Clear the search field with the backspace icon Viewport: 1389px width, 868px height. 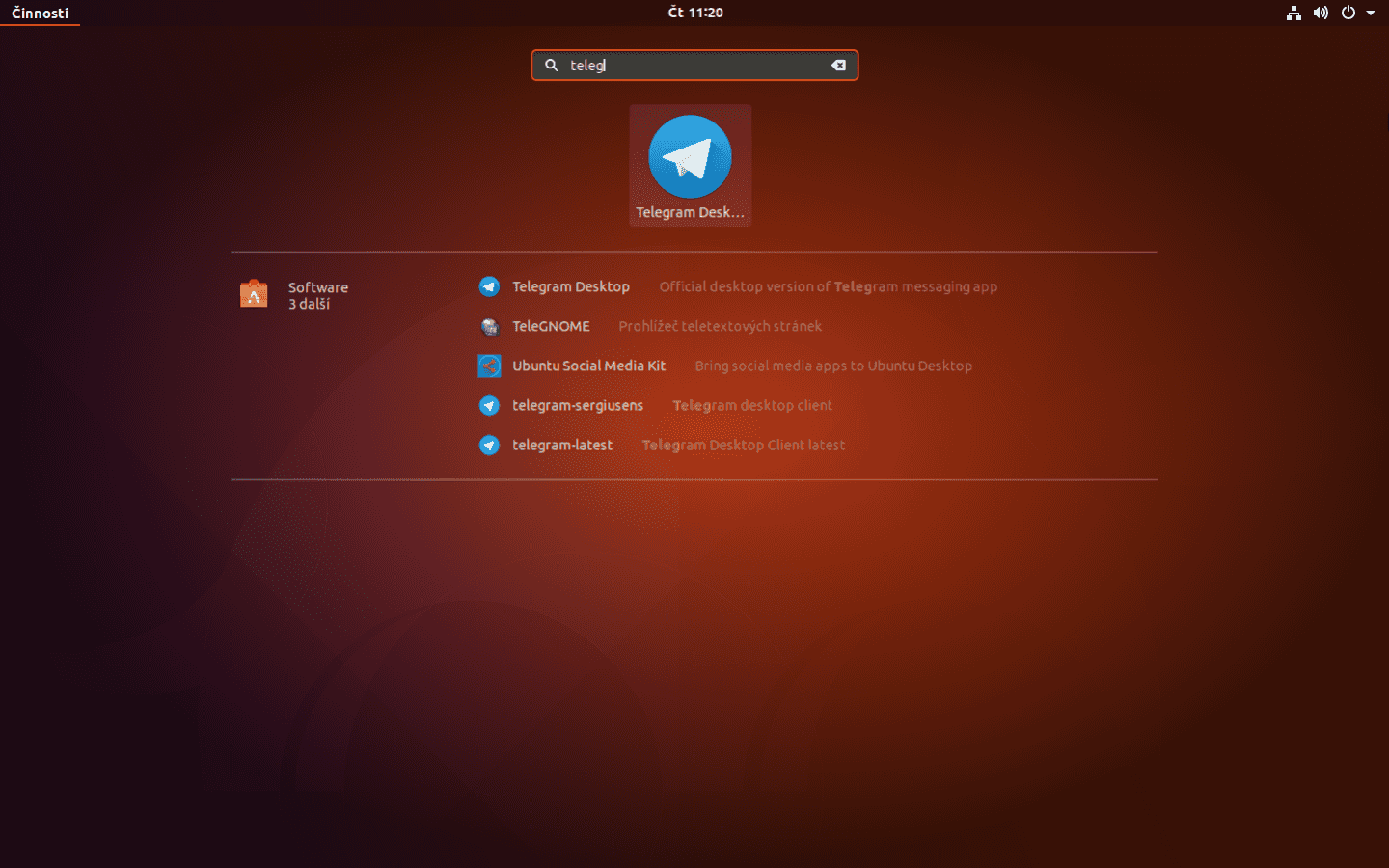click(x=838, y=65)
